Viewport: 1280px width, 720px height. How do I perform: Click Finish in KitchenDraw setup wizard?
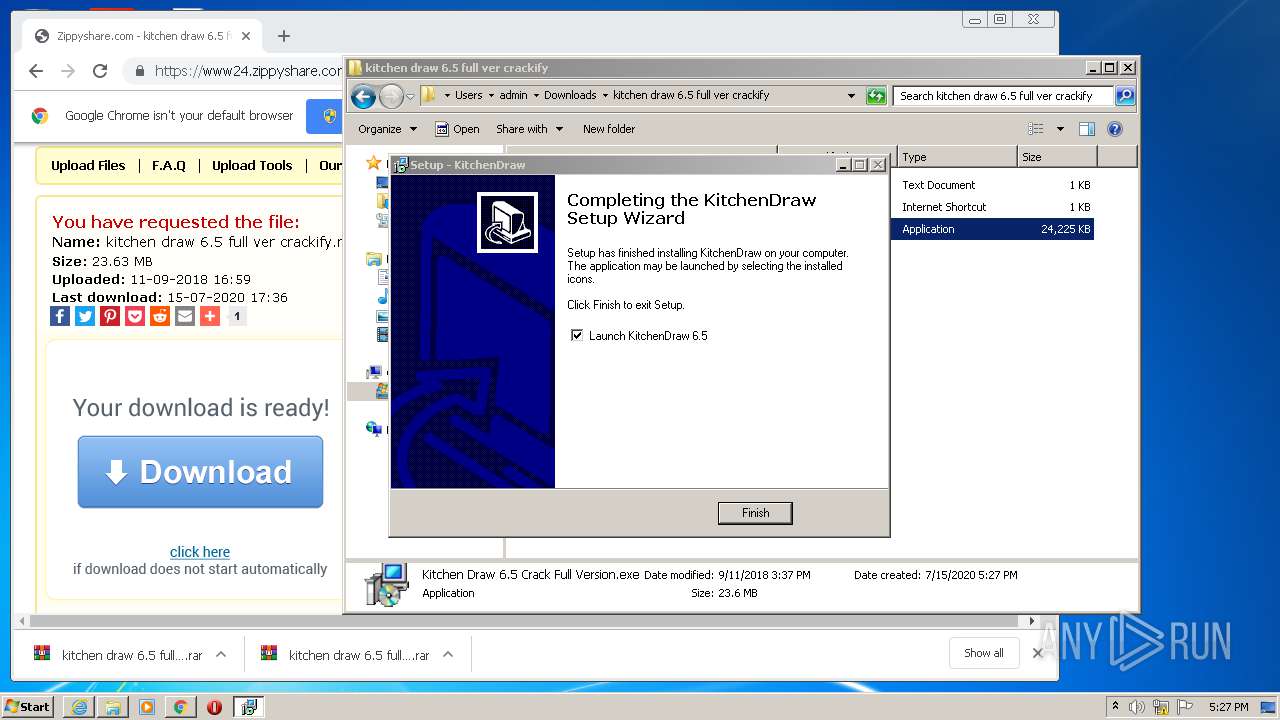pos(755,513)
